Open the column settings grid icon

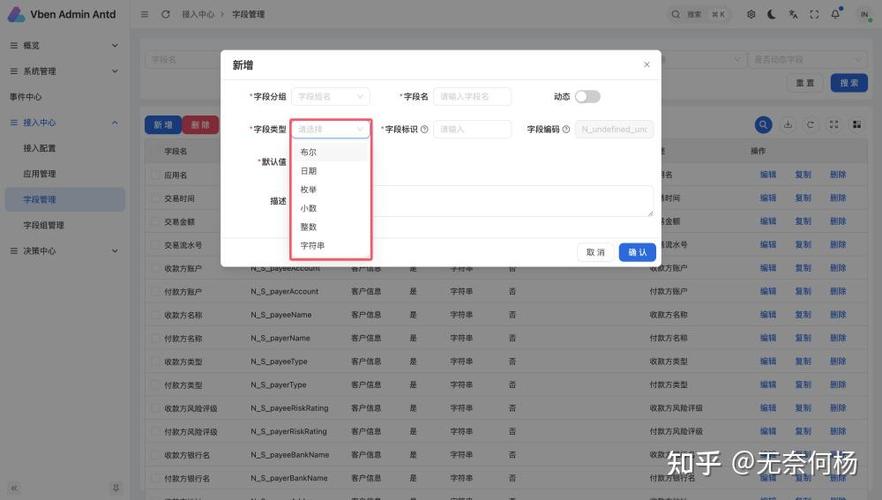click(857, 125)
